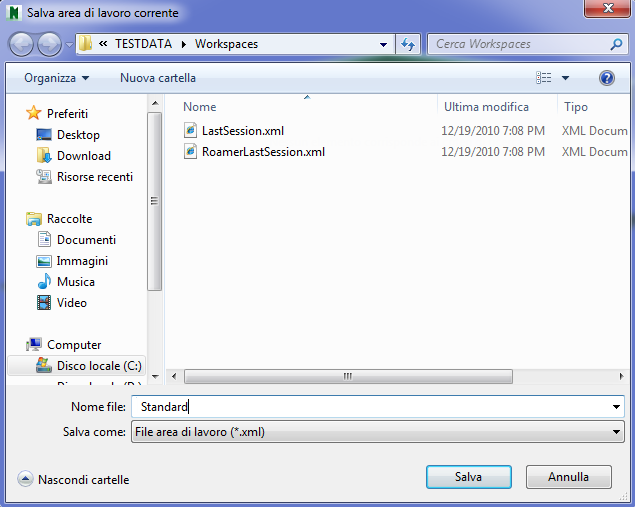The height and width of the screenshot is (507, 635).
Task: Click the application icon in title bar
Action: coord(14,13)
